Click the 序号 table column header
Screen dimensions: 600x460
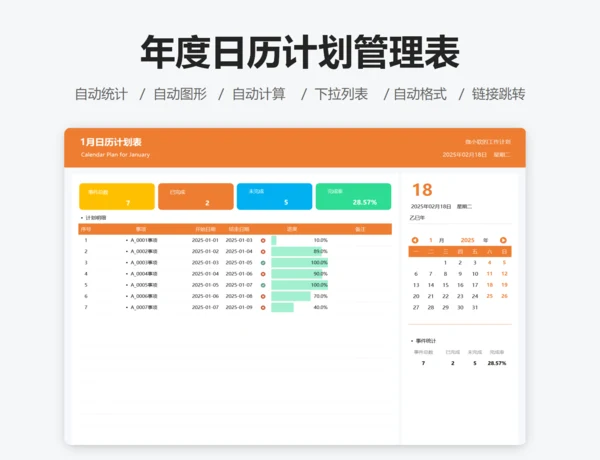coord(86,229)
